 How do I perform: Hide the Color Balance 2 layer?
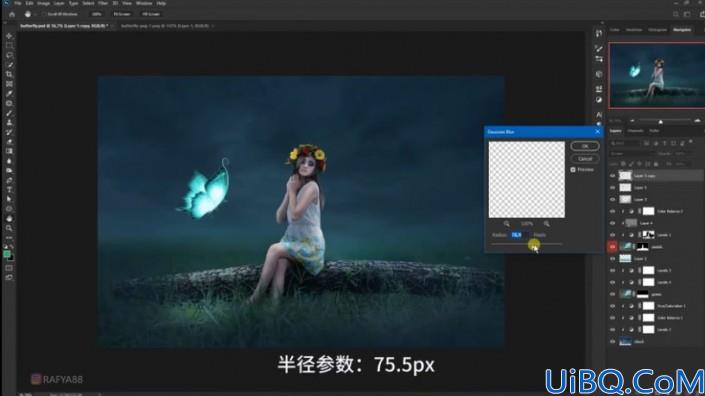point(612,211)
